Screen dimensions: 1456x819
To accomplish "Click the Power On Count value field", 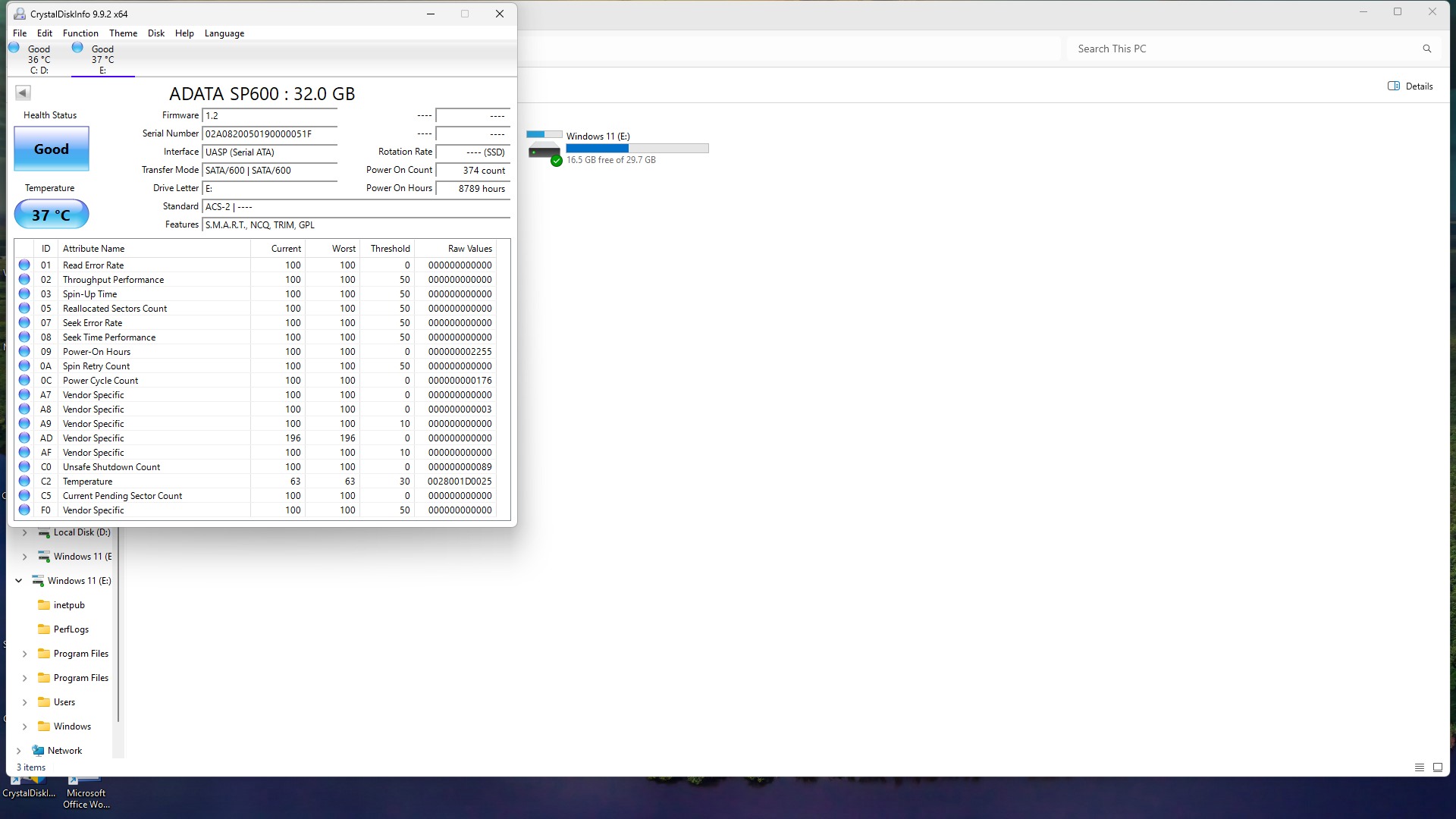I will click(x=472, y=171).
